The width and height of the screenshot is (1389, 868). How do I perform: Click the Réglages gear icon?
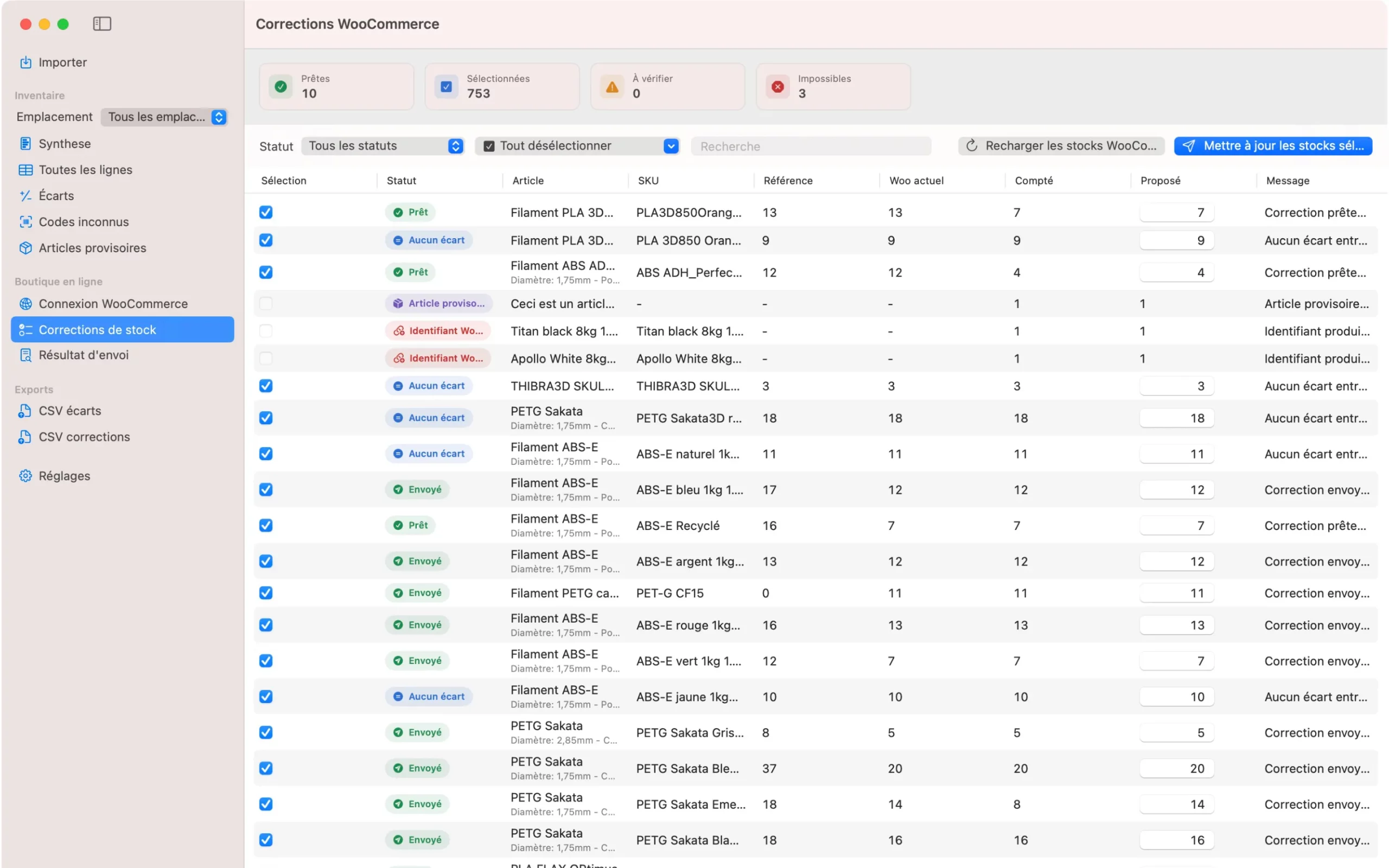pyautogui.click(x=26, y=476)
